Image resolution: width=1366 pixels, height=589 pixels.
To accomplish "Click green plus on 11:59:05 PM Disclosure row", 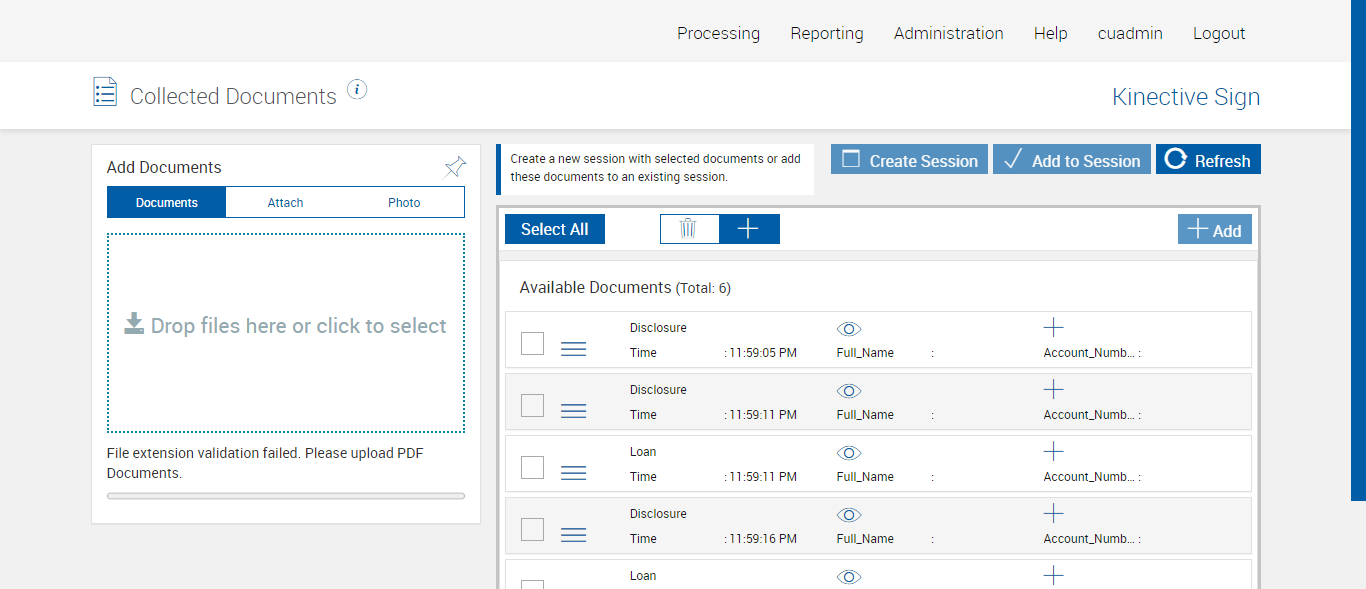I will point(1053,328).
